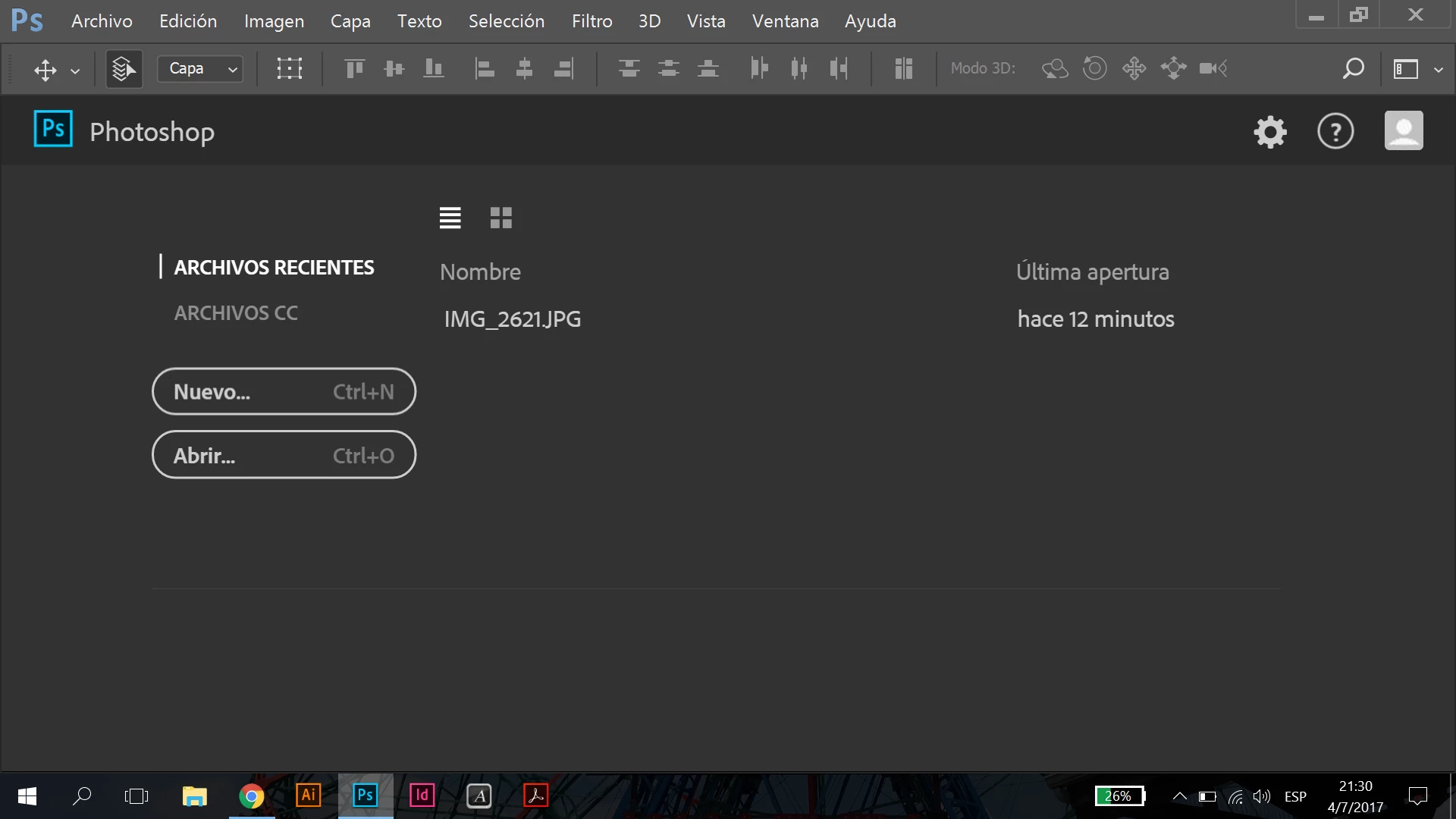Open recent file IMG_2621.JPG
Viewport: 1456px width, 819px height.
click(513, 319)
